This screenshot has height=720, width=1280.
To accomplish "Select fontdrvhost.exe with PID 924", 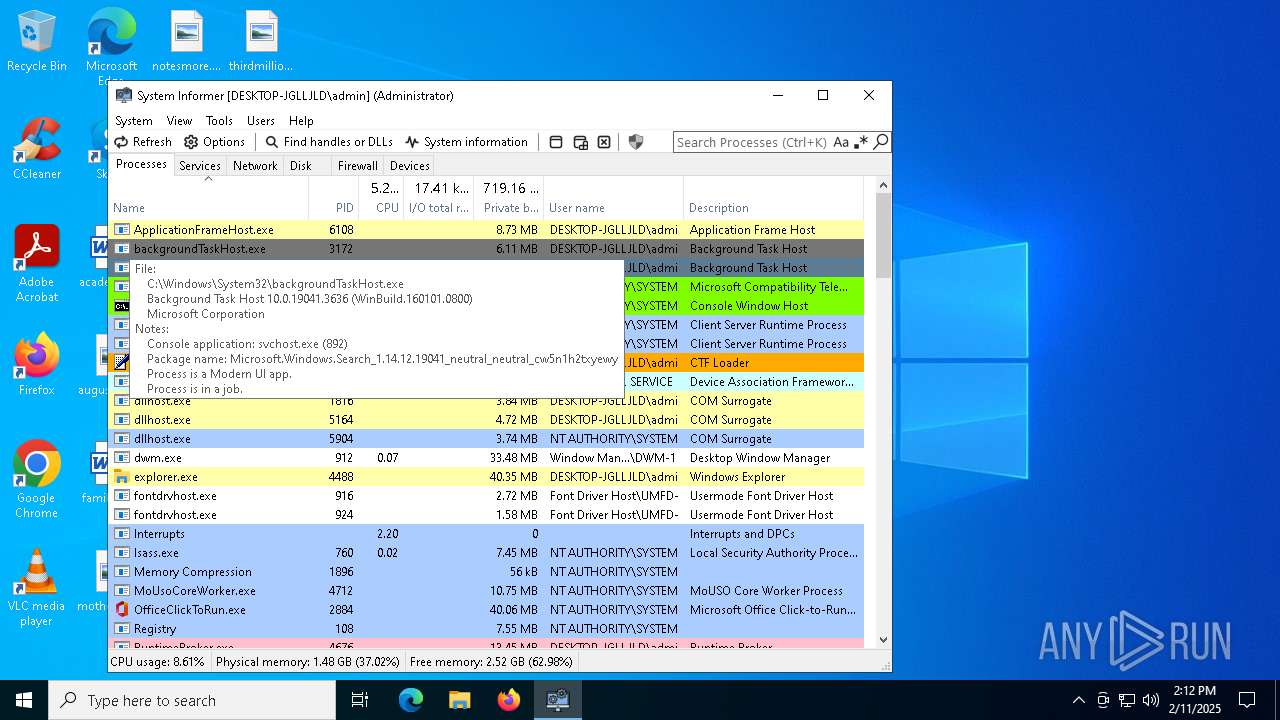I will [x=486, y=515].
